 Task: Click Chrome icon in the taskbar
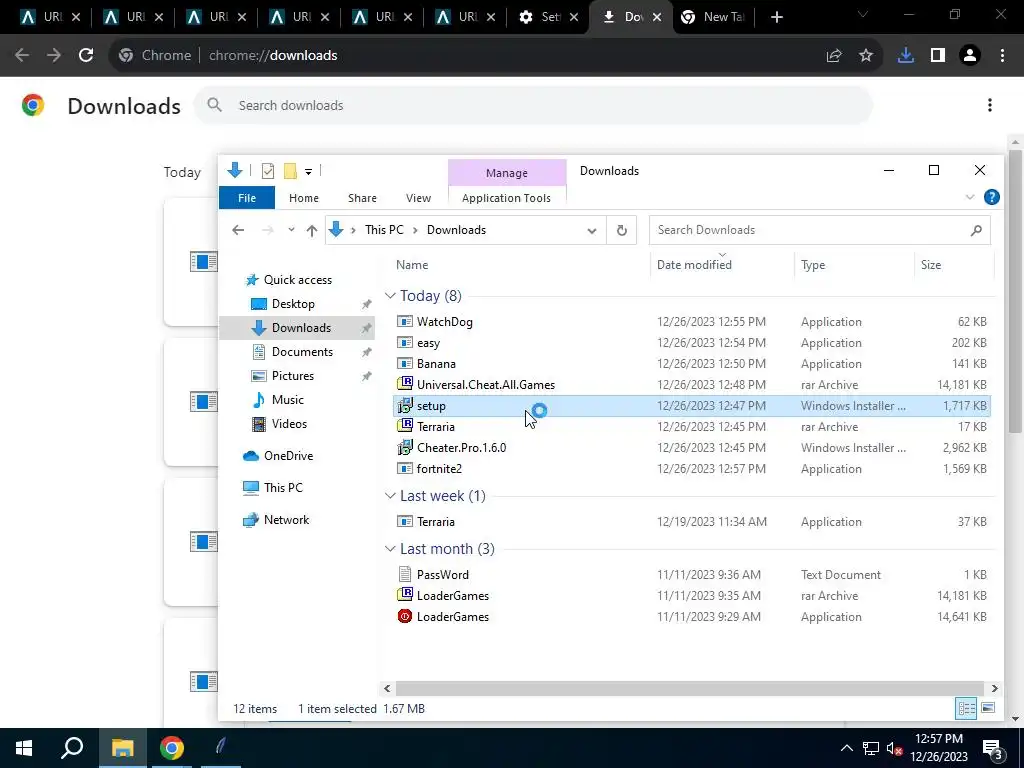(172, 748)
